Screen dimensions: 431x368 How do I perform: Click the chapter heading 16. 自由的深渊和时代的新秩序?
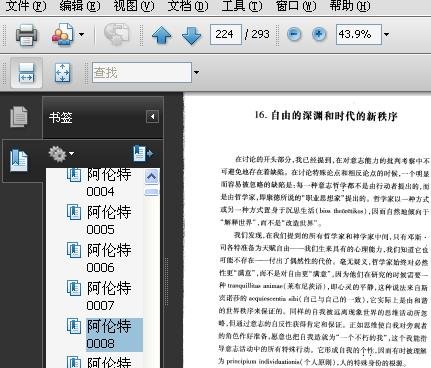326,116
